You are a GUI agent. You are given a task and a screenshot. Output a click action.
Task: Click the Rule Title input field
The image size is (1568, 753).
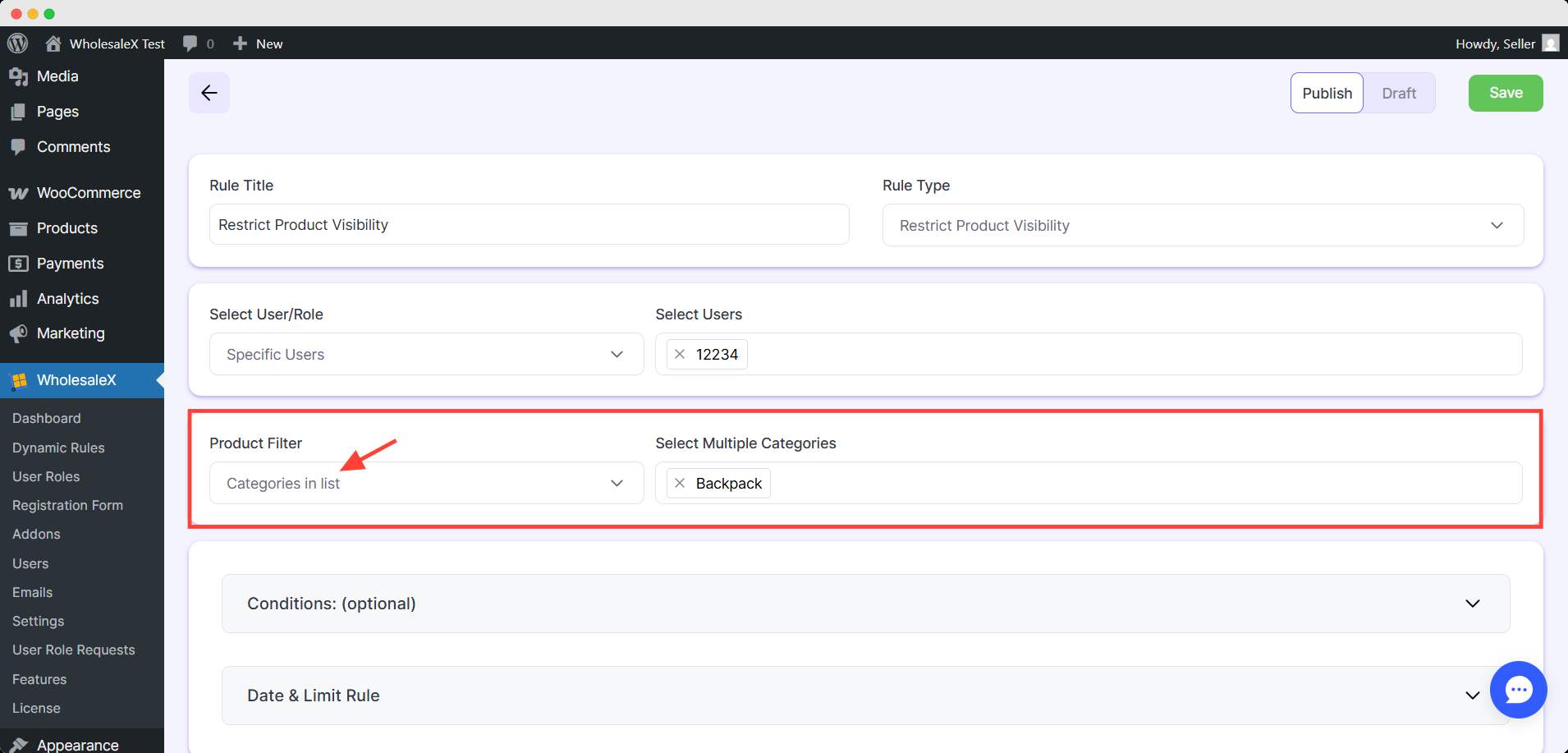(530, 224)
